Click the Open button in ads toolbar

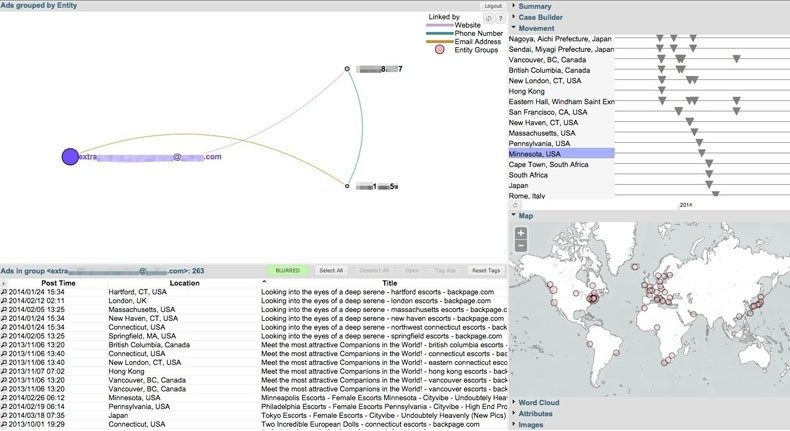412,271
